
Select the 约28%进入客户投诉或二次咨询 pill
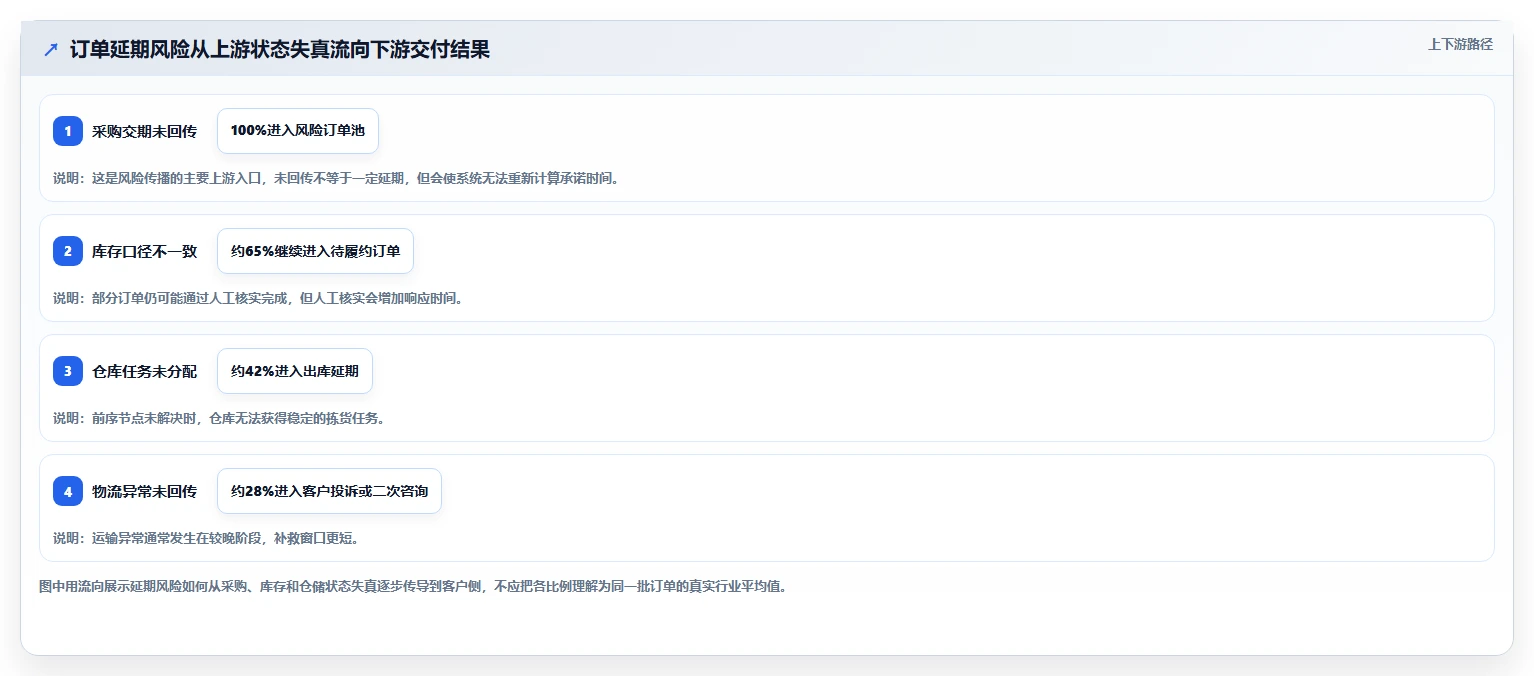(329, 491)
